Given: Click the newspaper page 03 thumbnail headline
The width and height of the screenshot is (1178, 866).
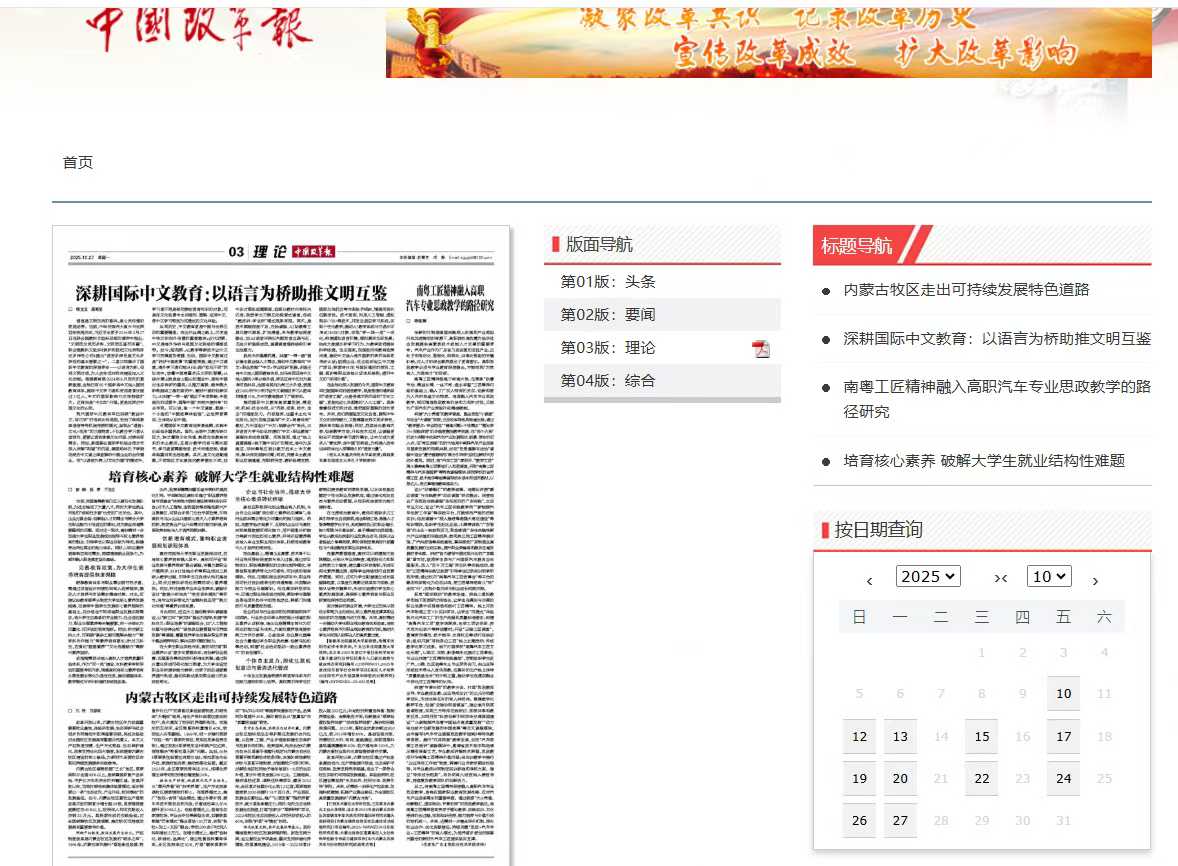Looking at the screenshot, I should tap(231, 293).
